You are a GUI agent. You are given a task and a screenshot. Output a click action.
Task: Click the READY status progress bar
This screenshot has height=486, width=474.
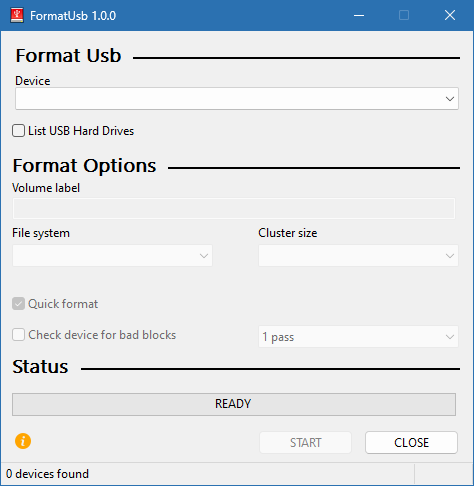pos(234,404)
